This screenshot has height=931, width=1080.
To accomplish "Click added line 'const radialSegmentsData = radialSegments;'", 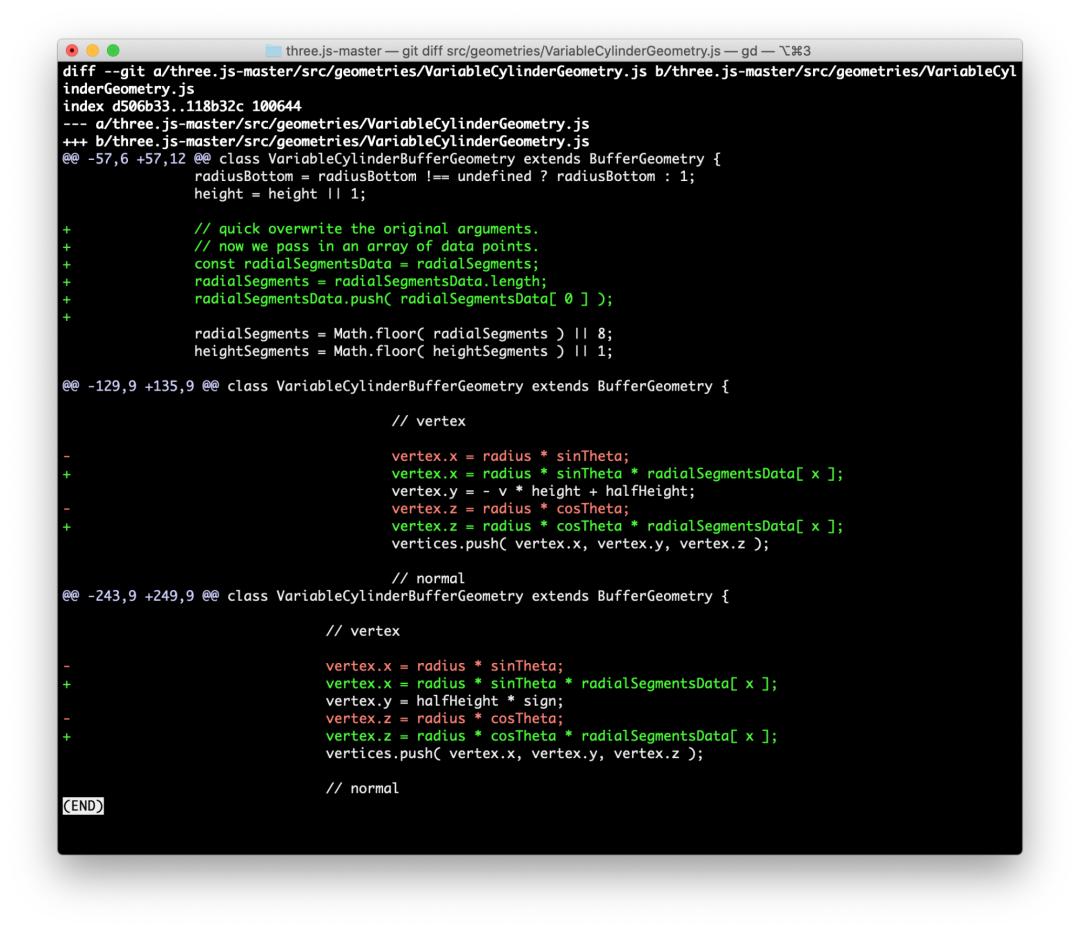I will click(x=366, y=264).
